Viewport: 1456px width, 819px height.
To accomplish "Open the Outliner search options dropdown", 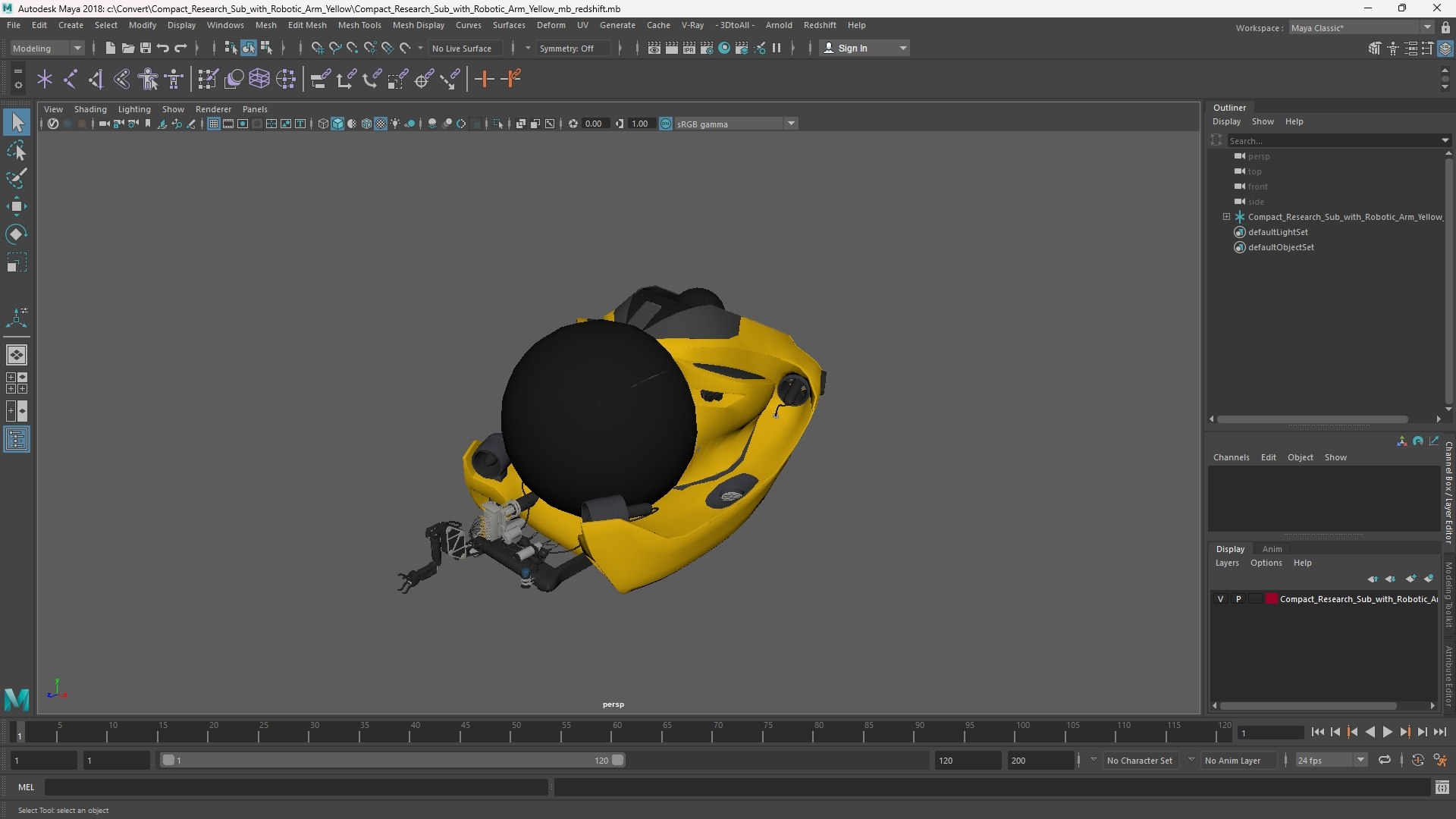I will coord(1445,140).
